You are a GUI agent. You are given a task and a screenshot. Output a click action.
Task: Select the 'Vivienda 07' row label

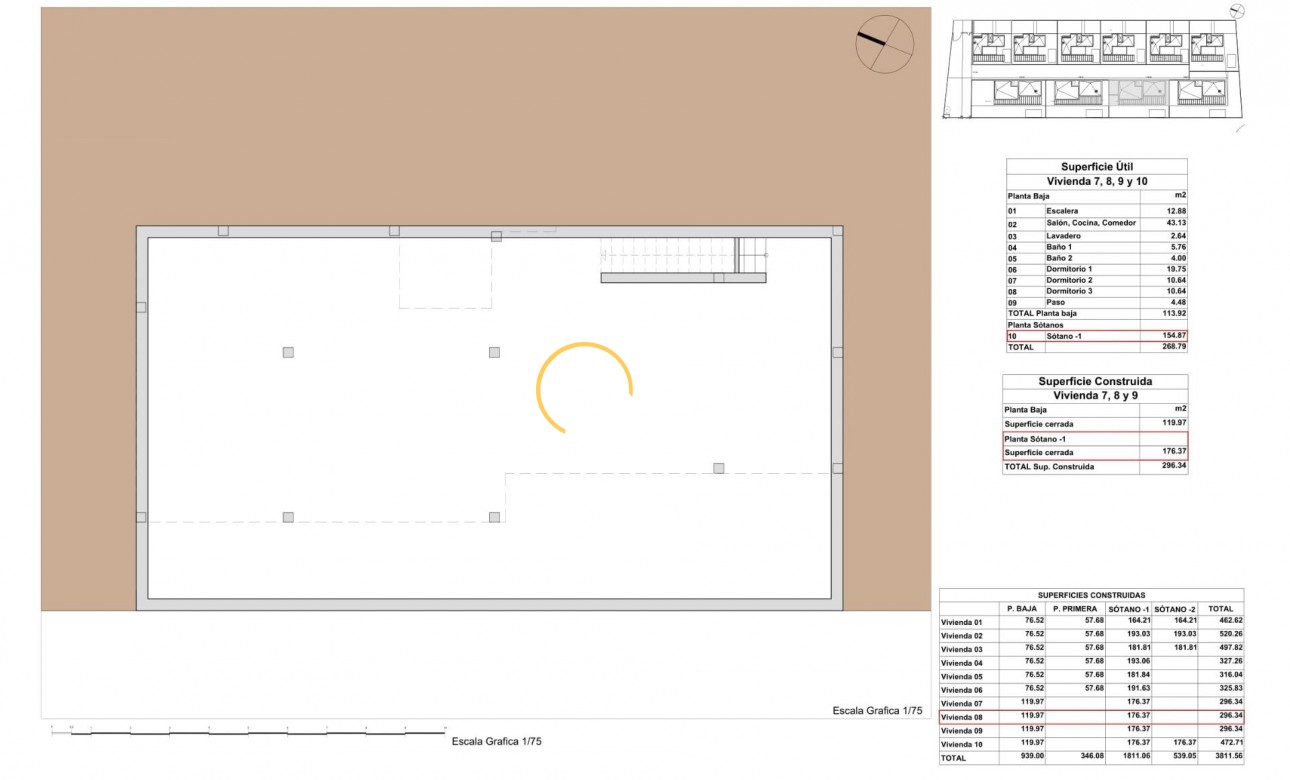click(x=962, y=704)
